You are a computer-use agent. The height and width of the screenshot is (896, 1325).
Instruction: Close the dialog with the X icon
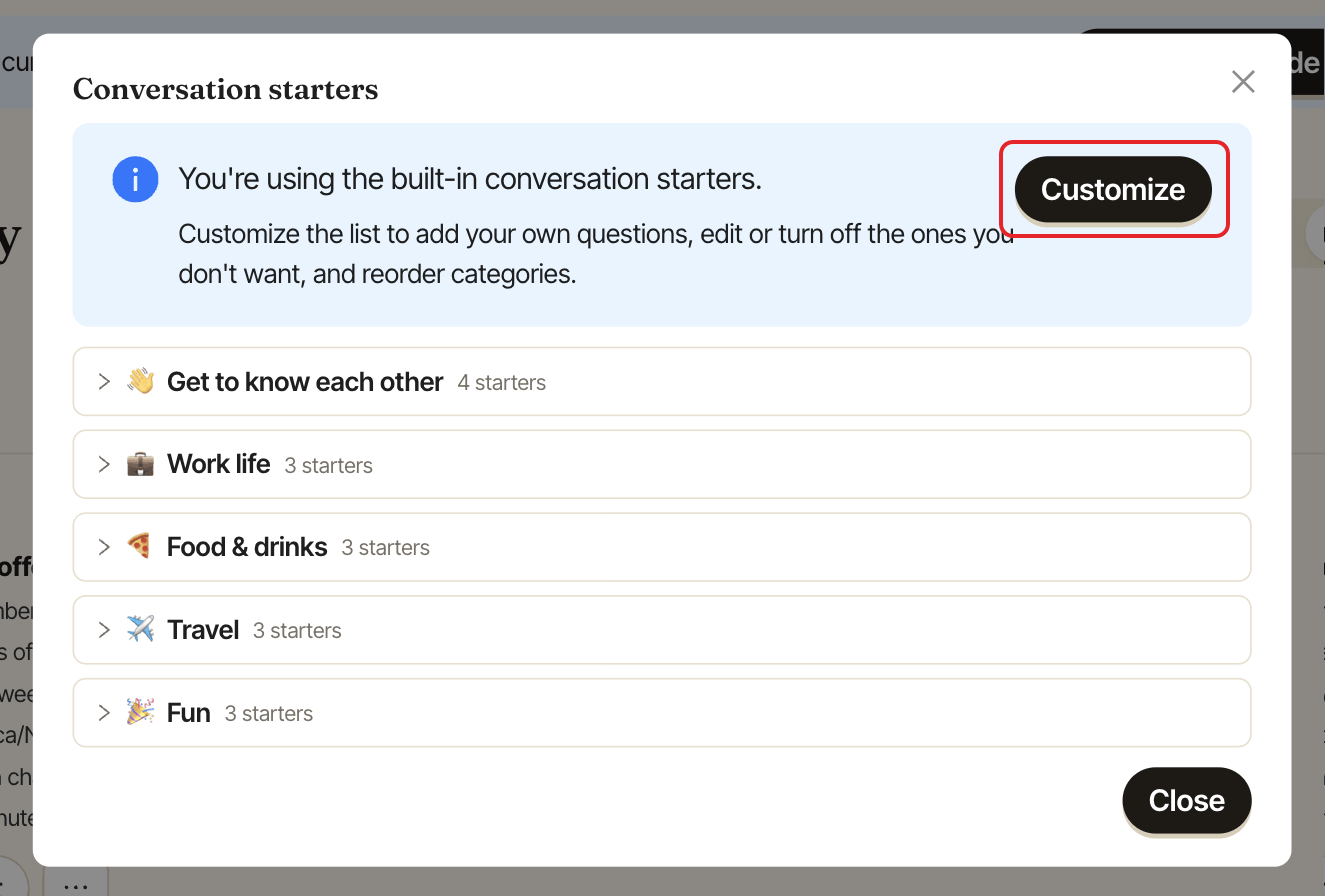pyautogui.click(x=1243, y=82)
